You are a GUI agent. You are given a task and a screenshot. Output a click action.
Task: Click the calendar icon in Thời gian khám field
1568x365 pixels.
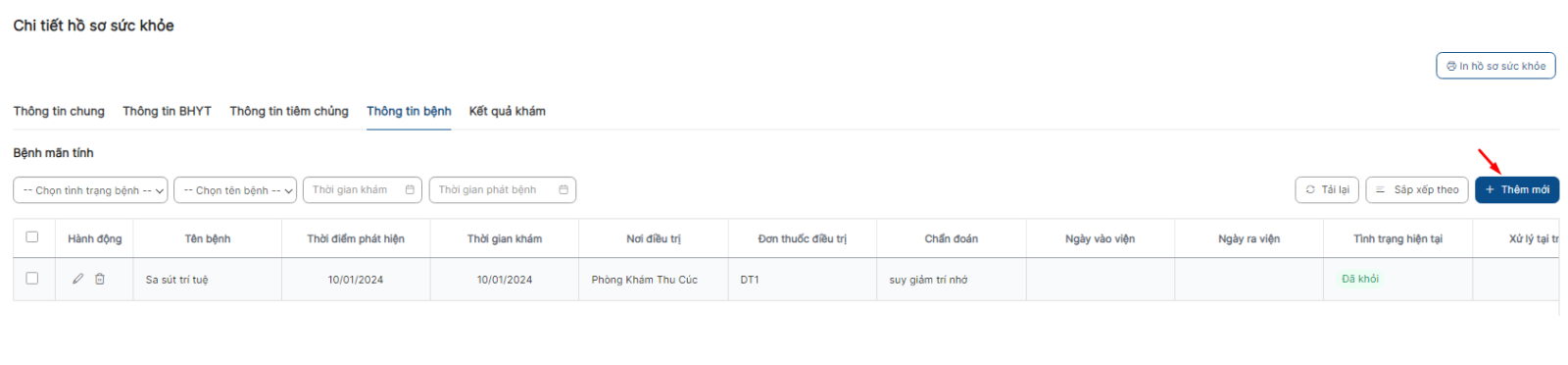tap(410, 189)
